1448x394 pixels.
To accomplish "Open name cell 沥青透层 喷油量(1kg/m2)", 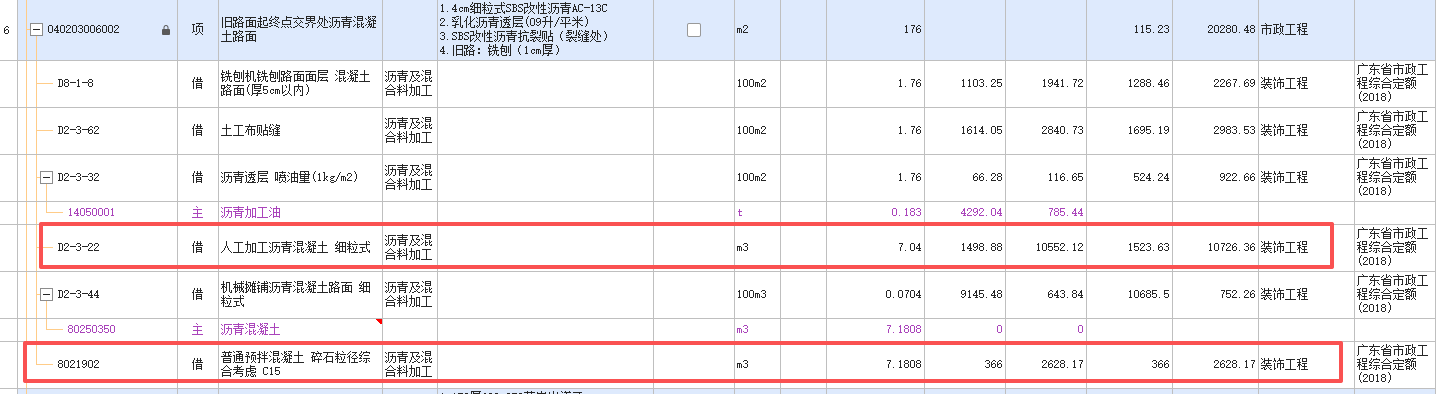I will [300, 178].
